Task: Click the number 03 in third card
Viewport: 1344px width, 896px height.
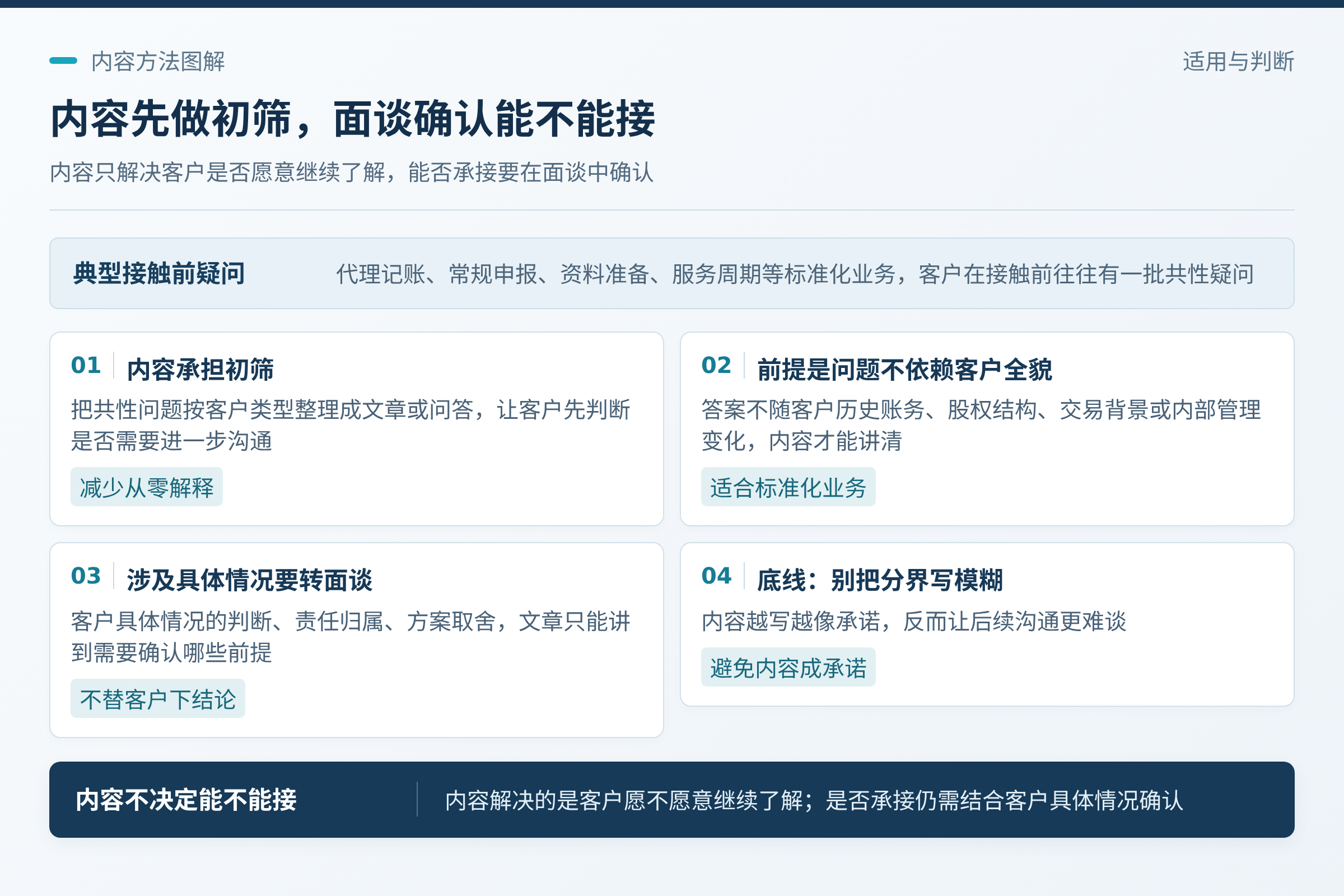Action: pyautogui.click(x=86, y=576)
